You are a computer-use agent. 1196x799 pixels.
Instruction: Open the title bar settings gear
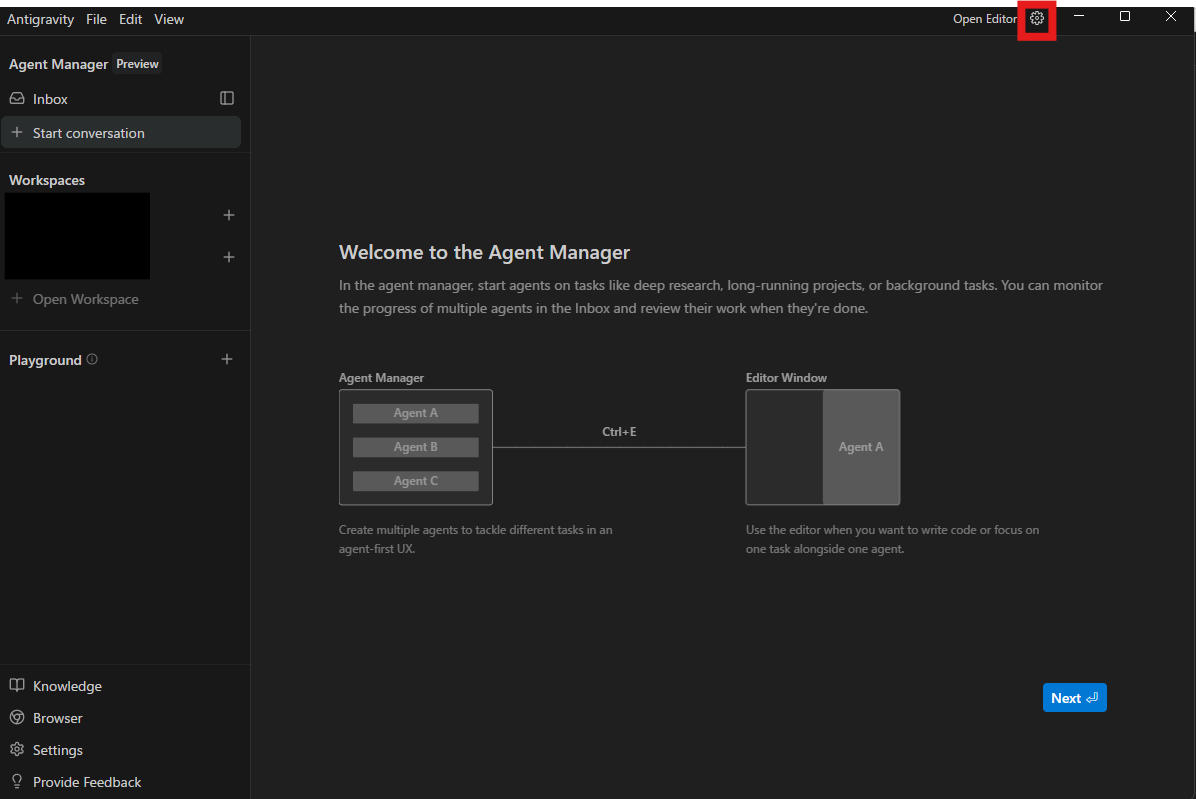click(1037, 18)
